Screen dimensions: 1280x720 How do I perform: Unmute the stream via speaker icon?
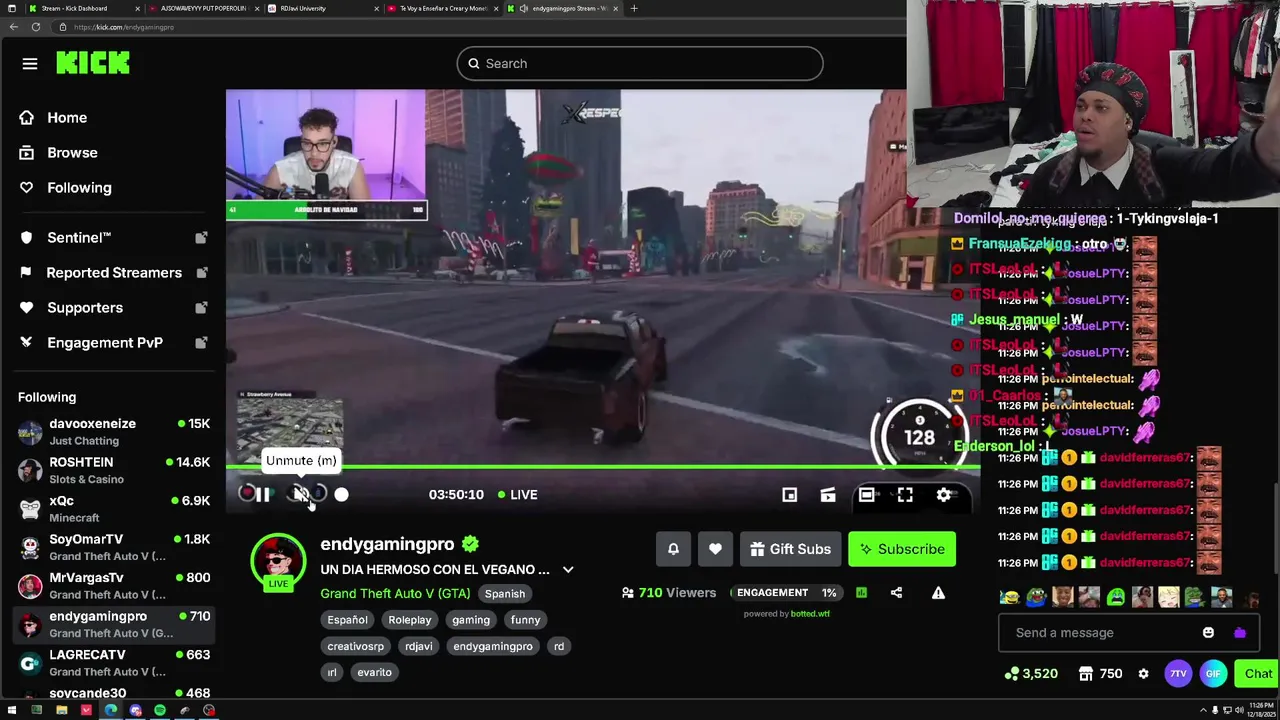click(x=301, y=494)
